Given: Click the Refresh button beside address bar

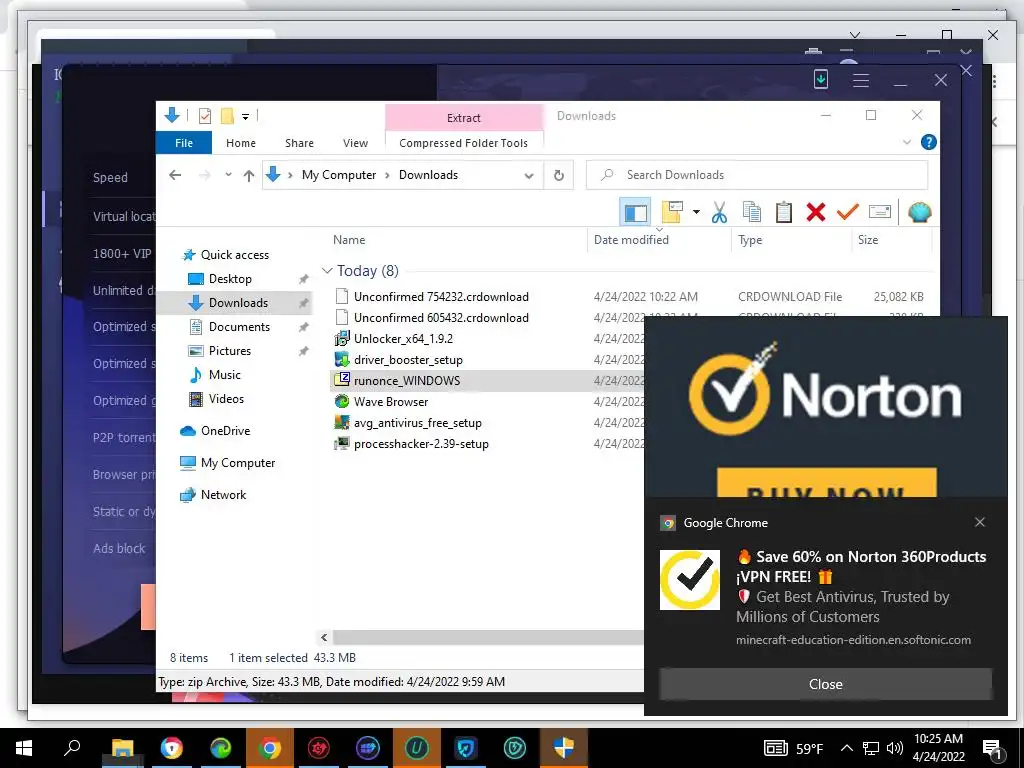Looking at the screenshot, I should [558, 175].
